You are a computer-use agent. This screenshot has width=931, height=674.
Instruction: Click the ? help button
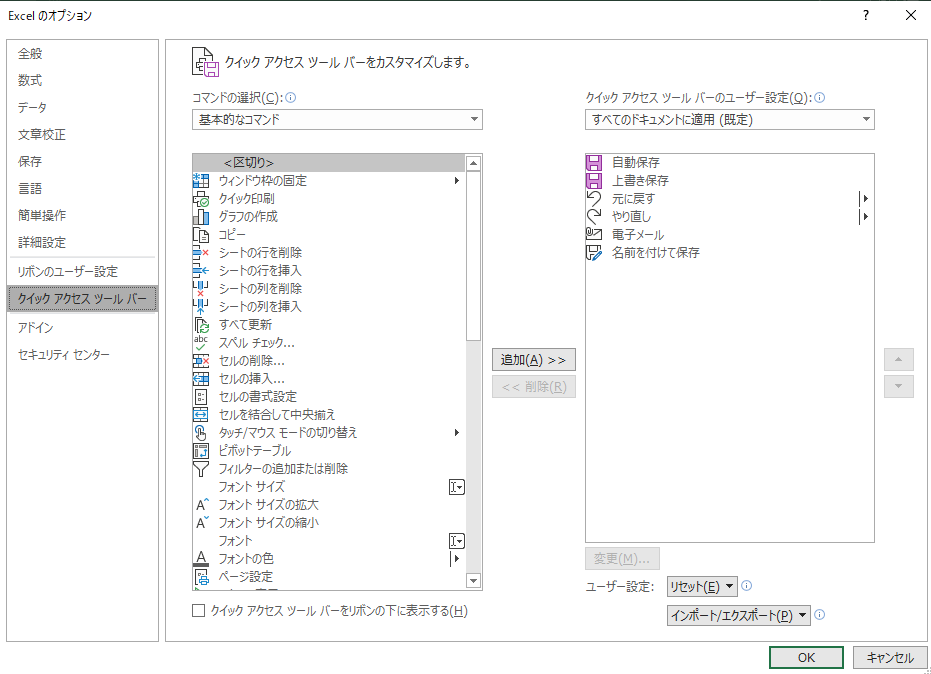[866, 15]
